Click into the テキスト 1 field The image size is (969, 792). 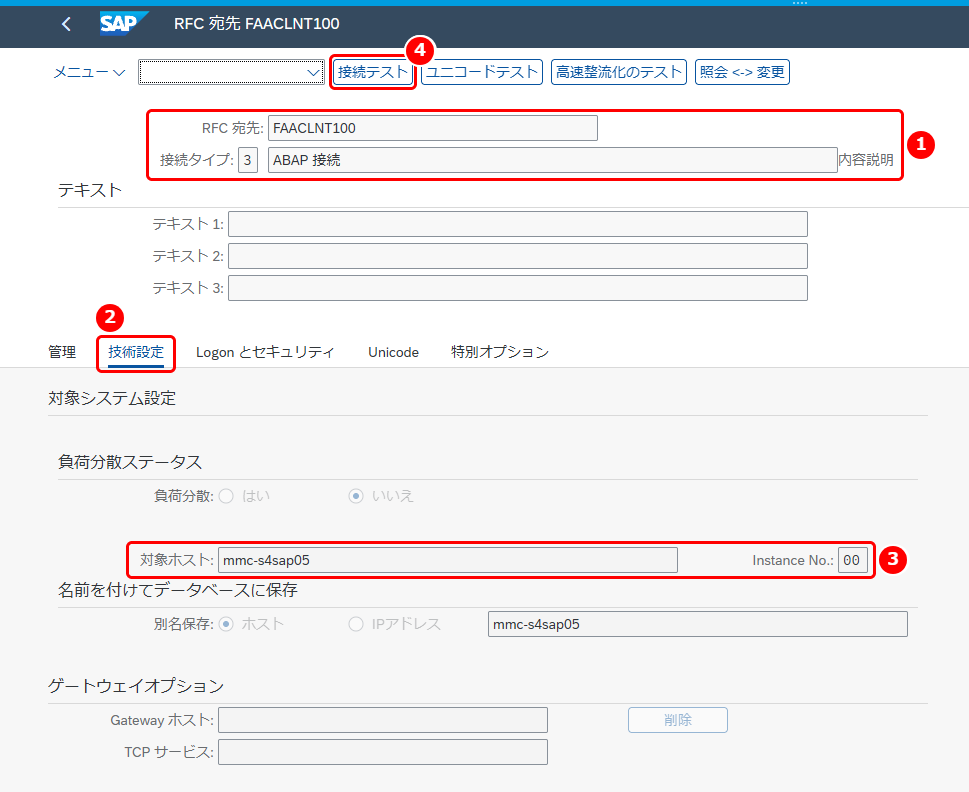(518, 224)
